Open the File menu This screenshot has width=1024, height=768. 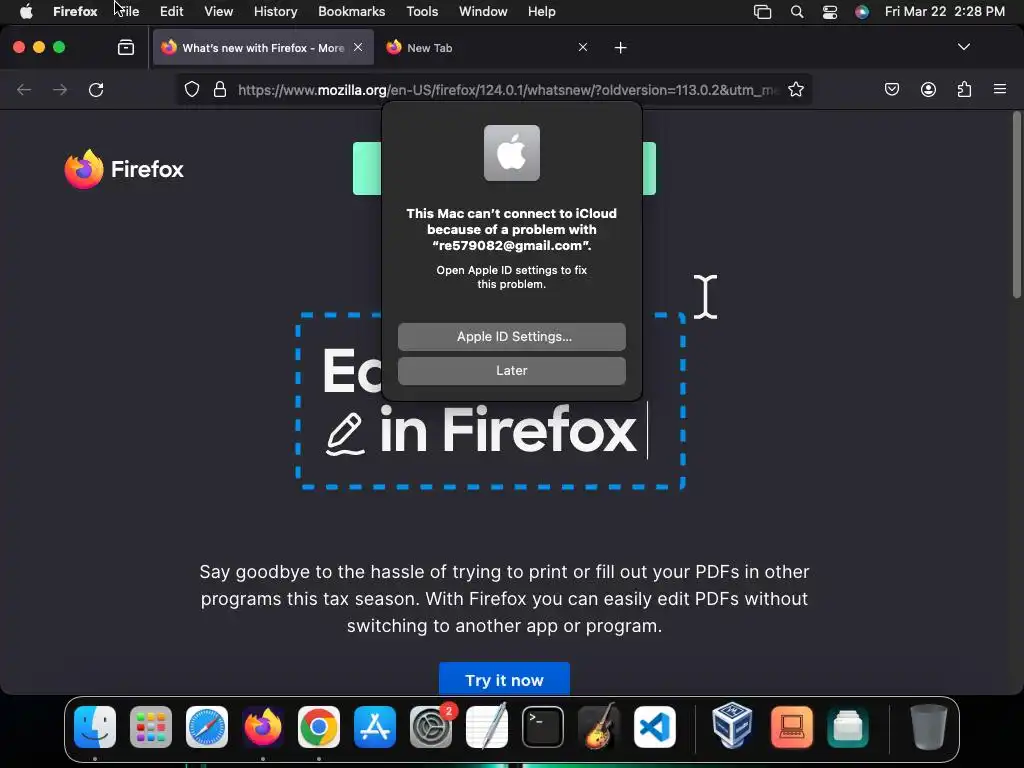coord(128,11)
